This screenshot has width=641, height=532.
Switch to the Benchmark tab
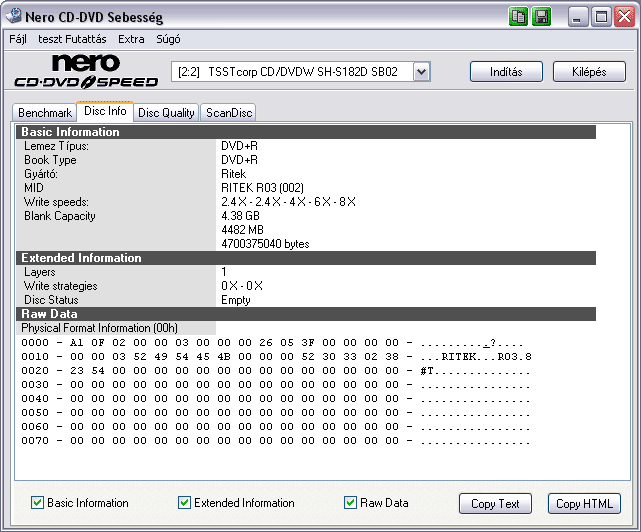click(45, 112)
